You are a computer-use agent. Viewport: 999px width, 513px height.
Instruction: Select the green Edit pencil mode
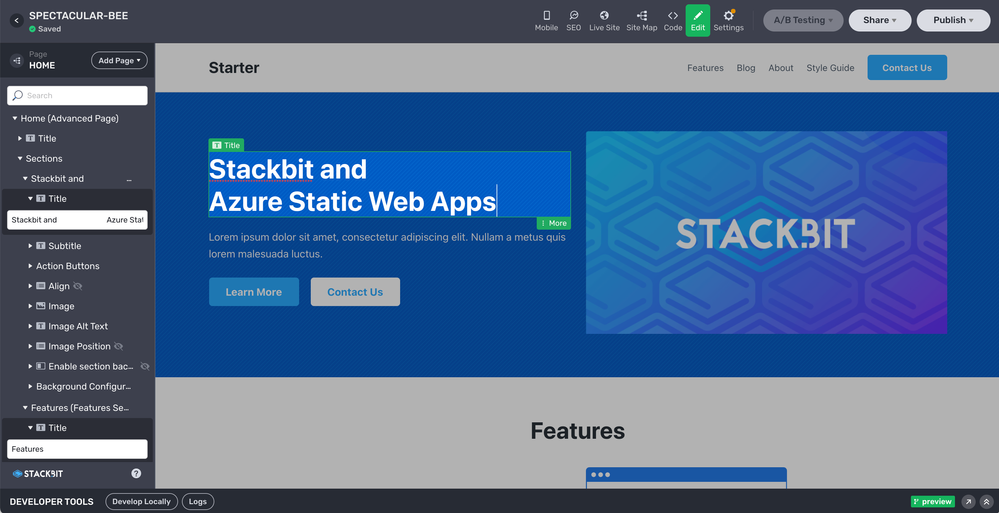click(698, 20)
